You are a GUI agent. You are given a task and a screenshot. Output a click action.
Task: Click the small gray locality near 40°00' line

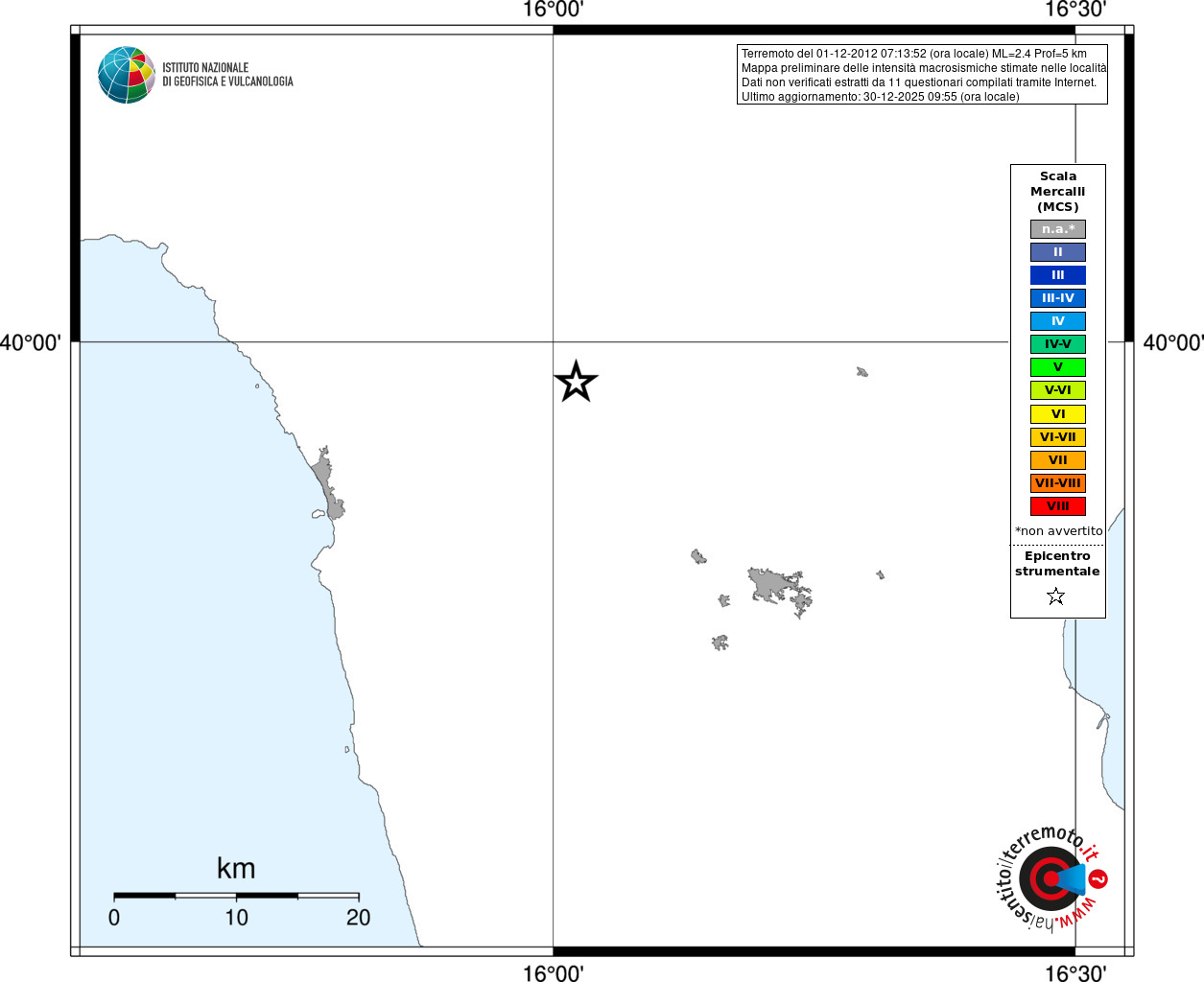pos(862,371)
